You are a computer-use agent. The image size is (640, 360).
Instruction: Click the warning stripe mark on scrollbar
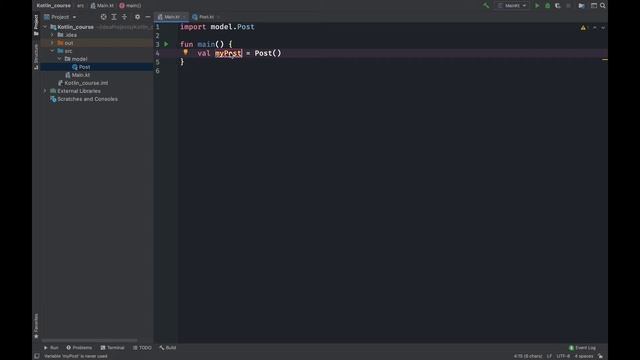pyautogui.click(x=605, y=60)
